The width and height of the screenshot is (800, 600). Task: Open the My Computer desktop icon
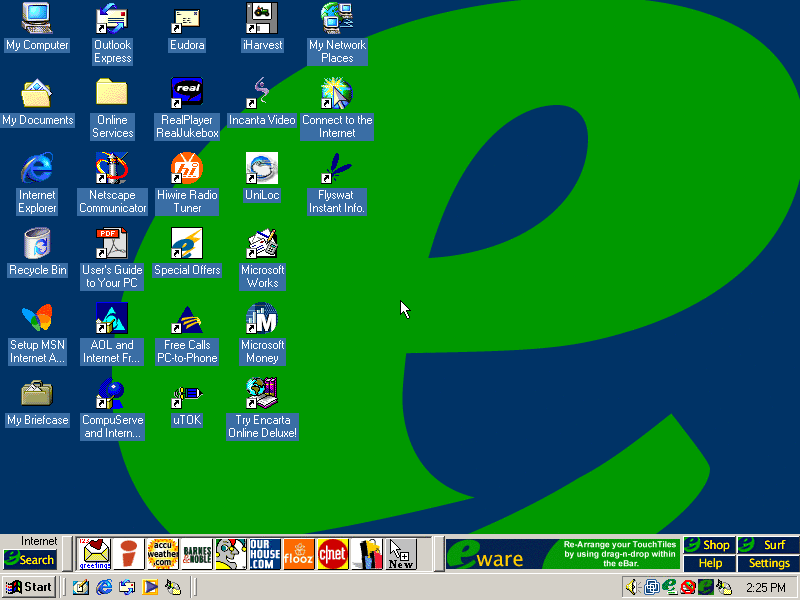point(37,19)
